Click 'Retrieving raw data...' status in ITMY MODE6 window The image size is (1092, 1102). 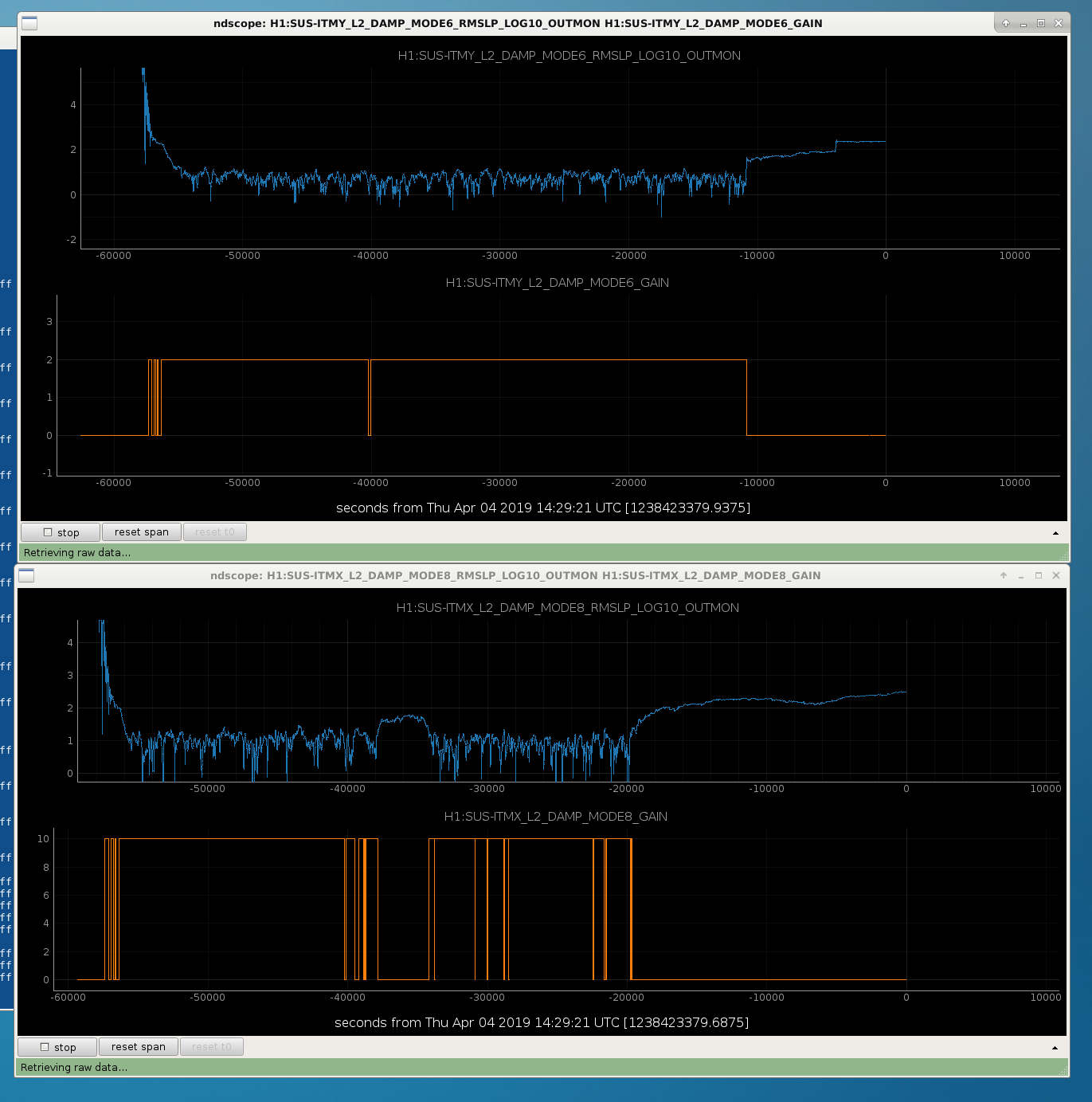pyautogui.click(x=77, y=552)
